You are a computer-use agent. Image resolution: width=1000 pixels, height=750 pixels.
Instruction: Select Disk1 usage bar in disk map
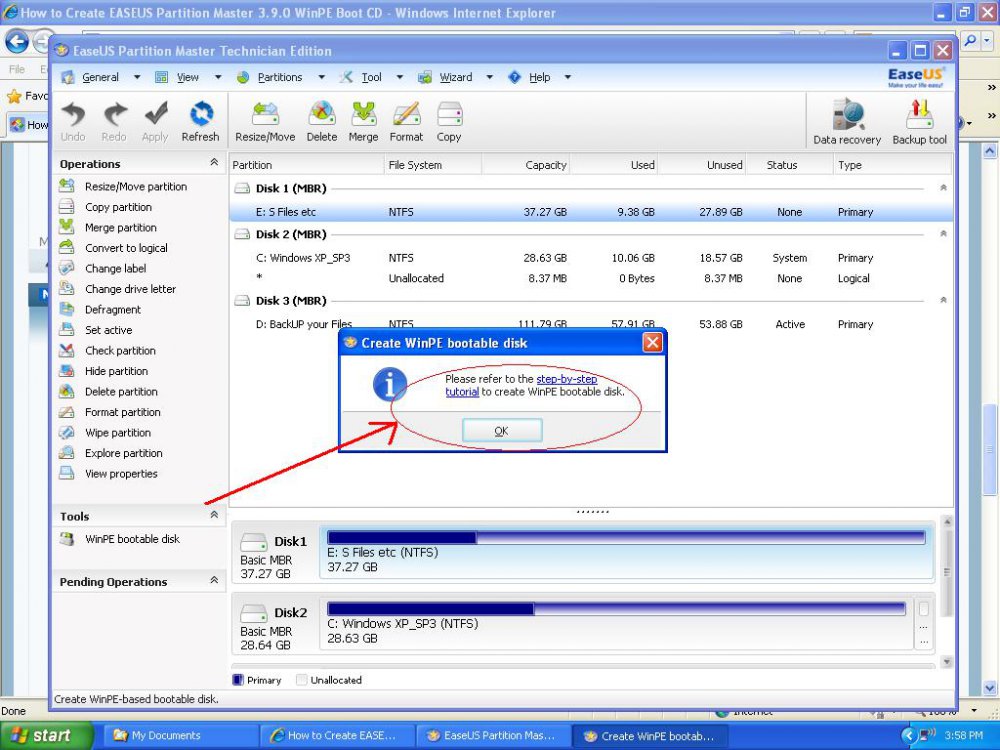626,537
